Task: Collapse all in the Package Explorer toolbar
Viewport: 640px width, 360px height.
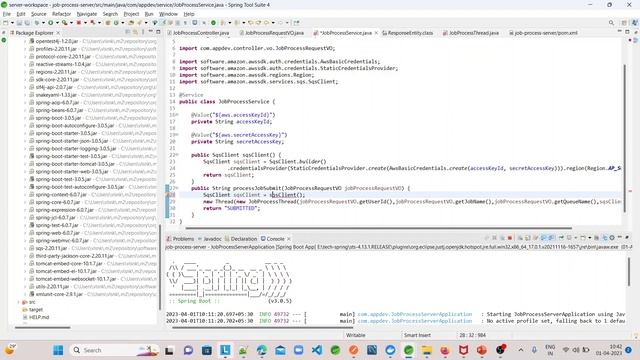Action: (x=128, y=32)
